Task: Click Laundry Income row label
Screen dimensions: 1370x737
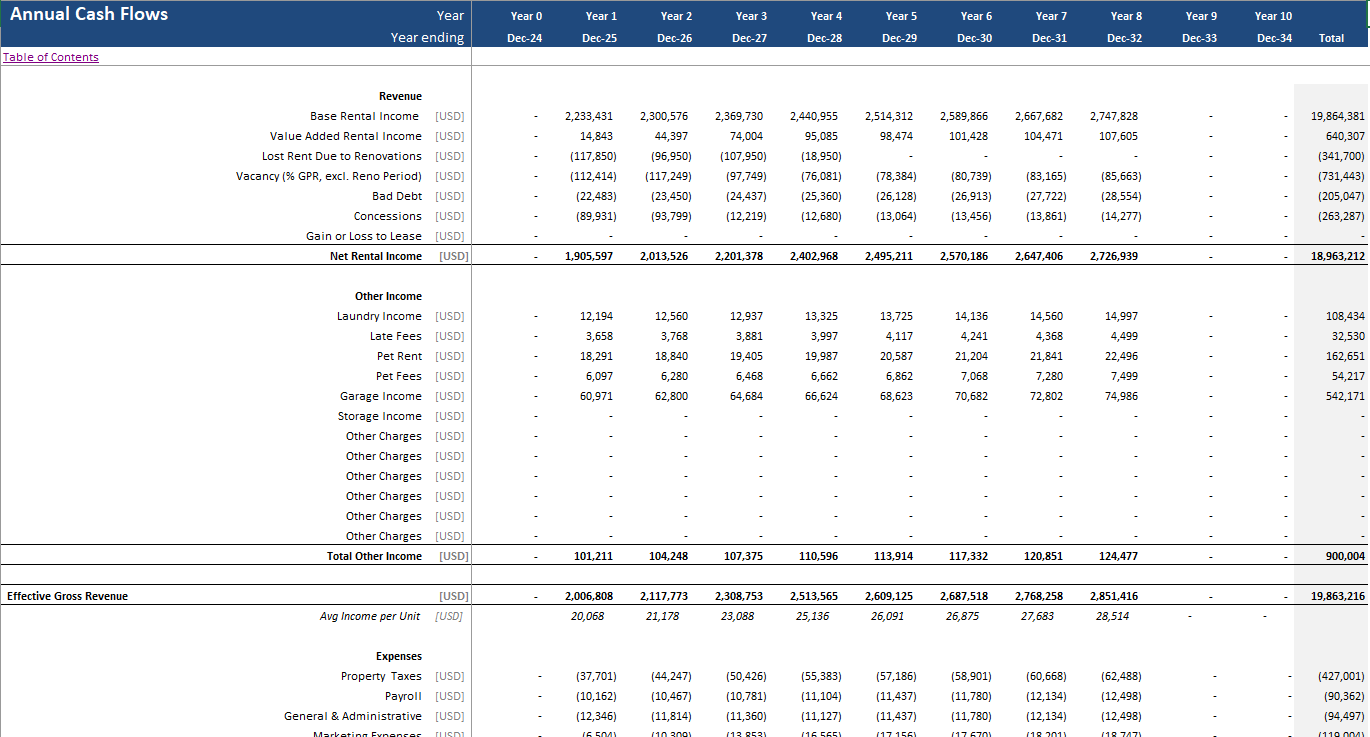Action: 379,316
